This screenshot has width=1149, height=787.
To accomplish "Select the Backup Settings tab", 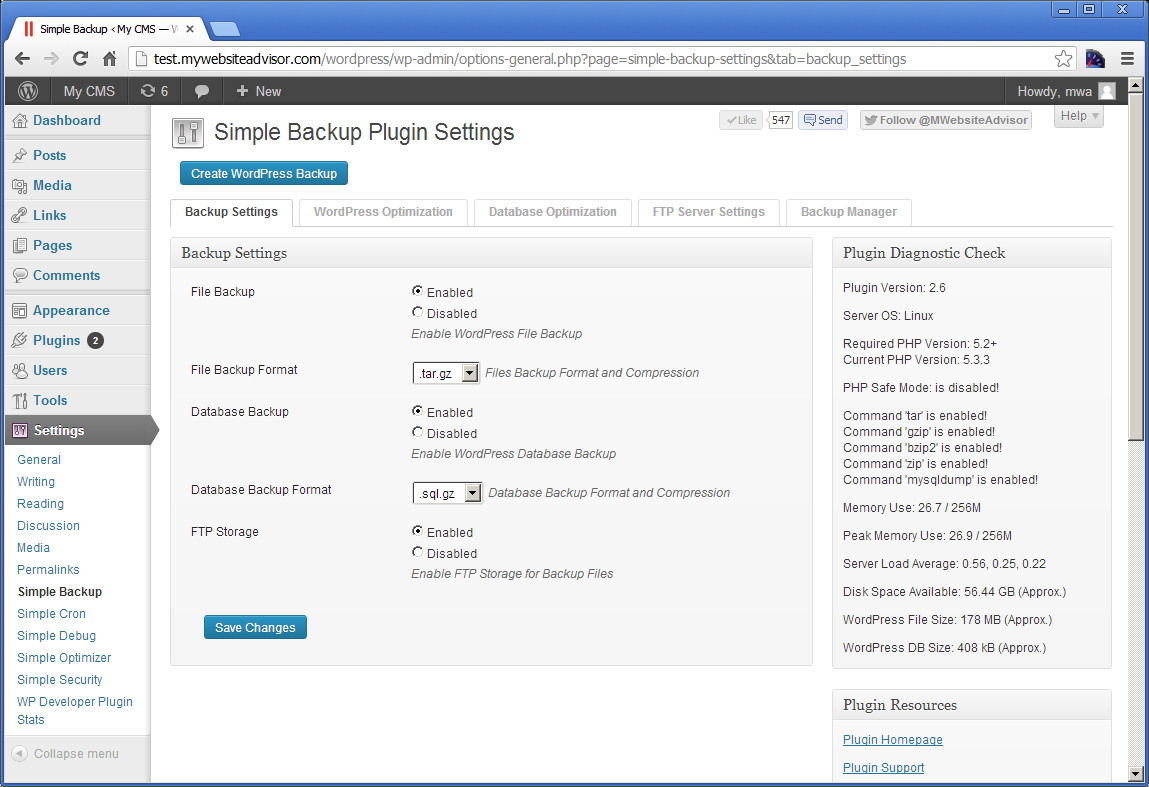I will tap(231, 212).
